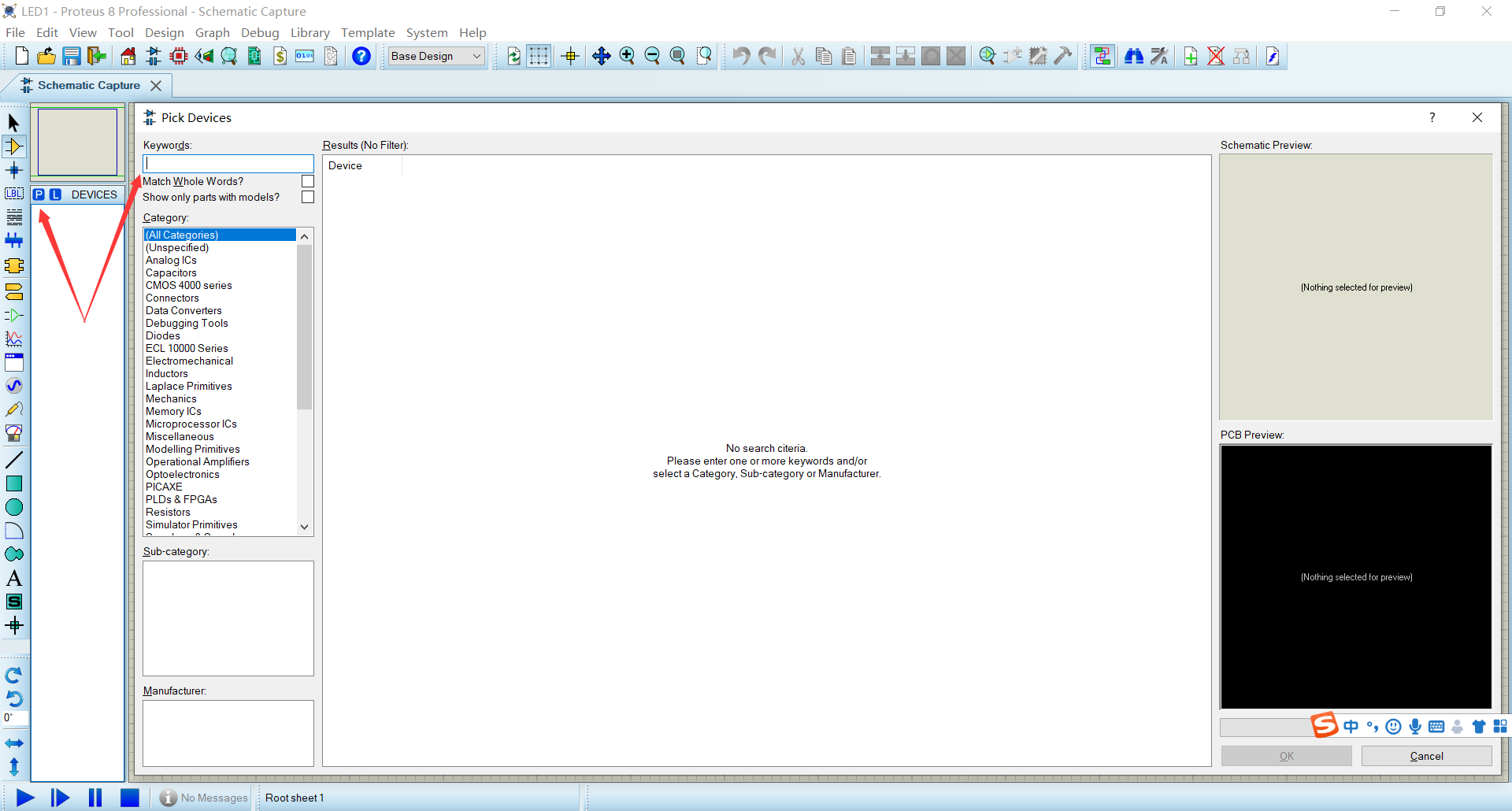Click the vertical mirror Y-flip icon
This screenshot has height=811, width=1512.
pos(13,766)
